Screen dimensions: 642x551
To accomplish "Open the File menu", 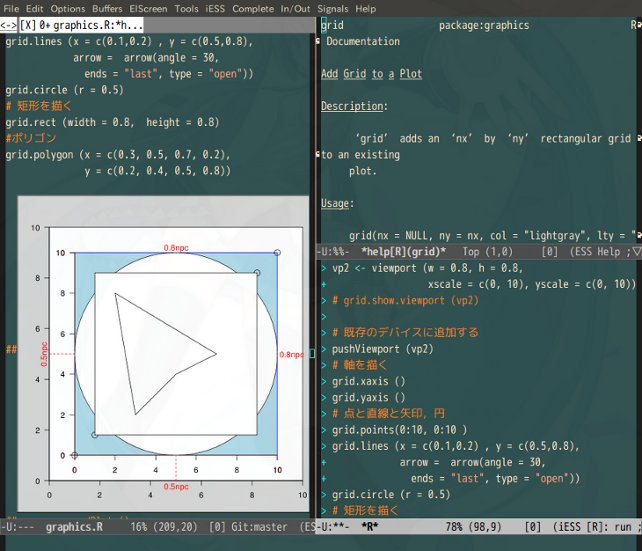I will pos(11,8).
